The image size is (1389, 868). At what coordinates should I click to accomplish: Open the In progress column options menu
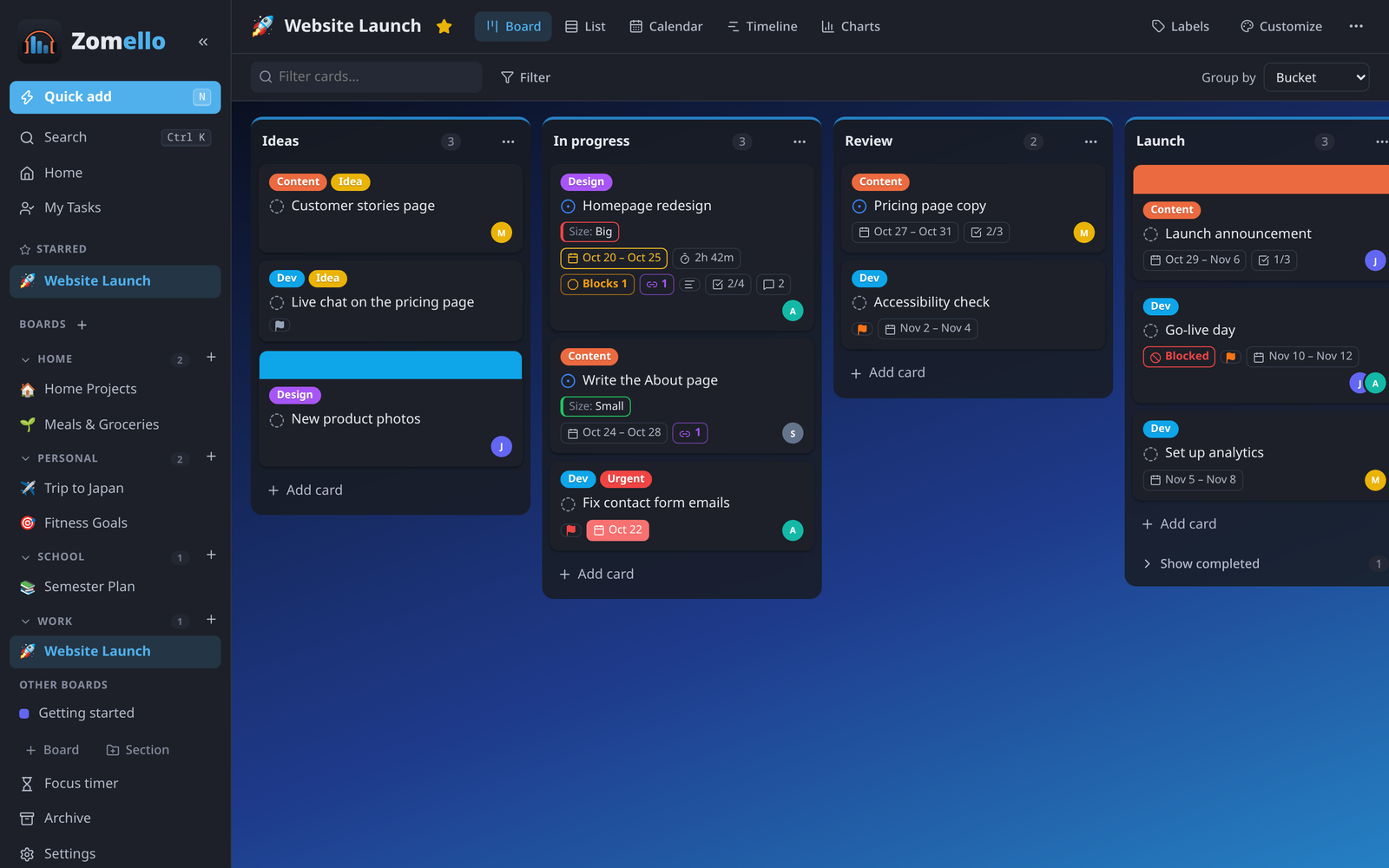800,141
